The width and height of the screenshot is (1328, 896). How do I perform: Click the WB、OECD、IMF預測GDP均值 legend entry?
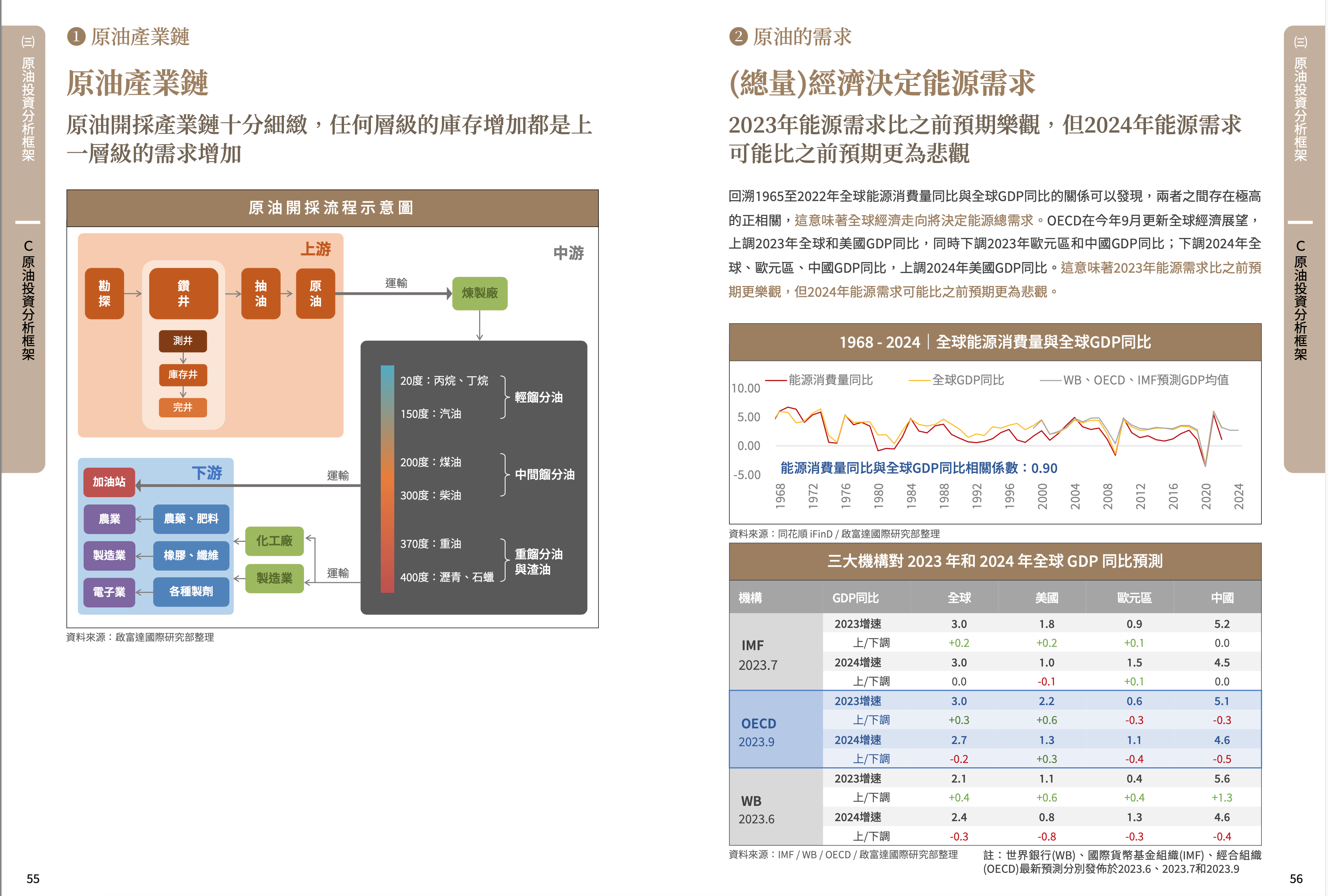(1134, 380)
